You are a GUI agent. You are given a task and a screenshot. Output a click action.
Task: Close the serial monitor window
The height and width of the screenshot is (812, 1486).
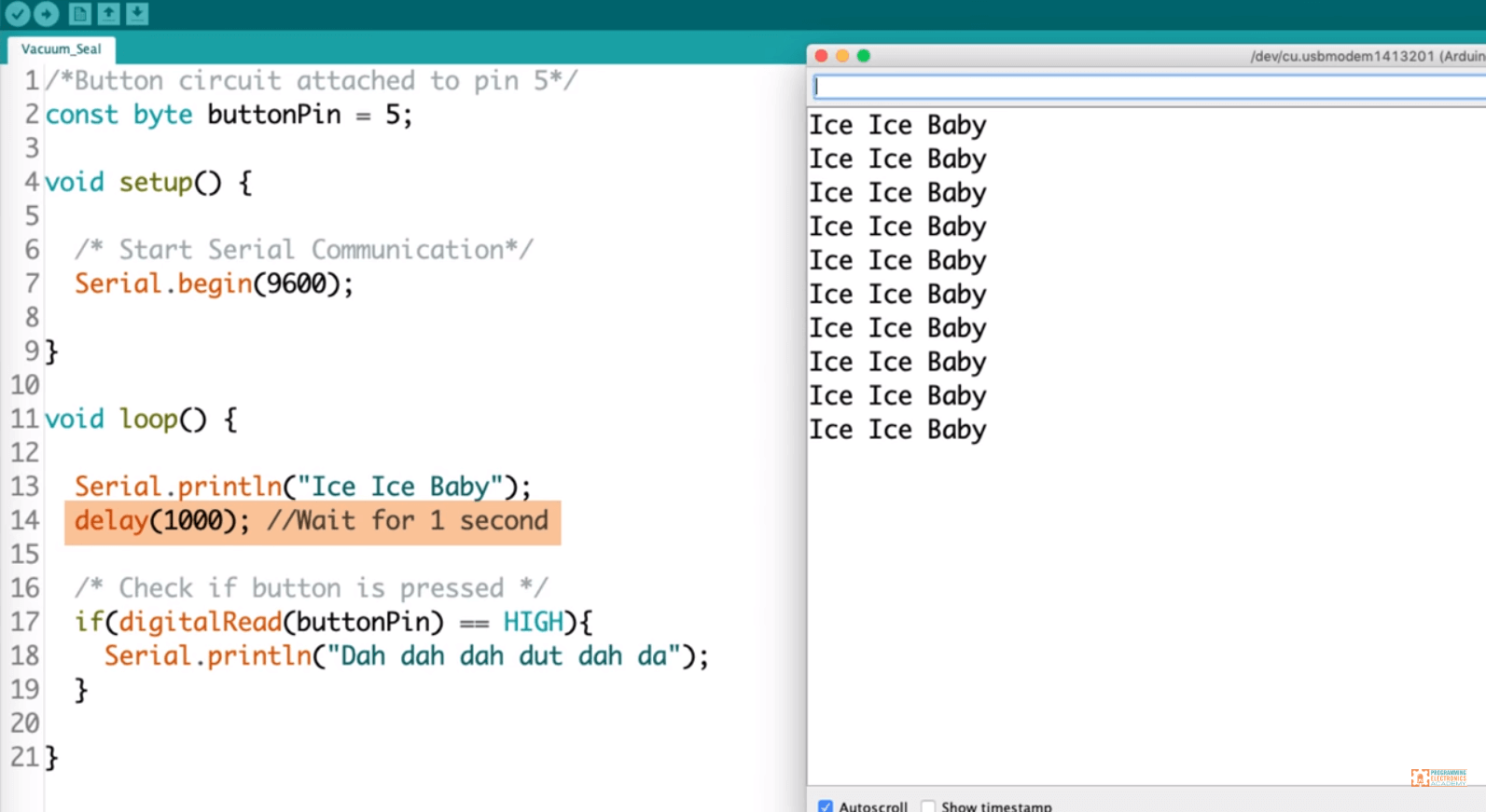[822, 56]
